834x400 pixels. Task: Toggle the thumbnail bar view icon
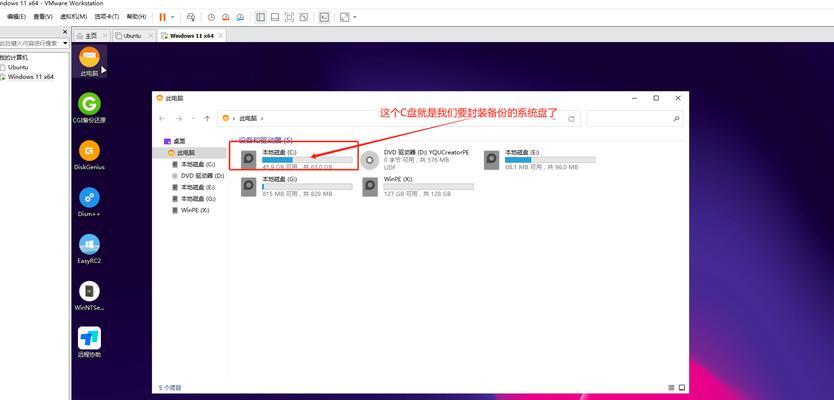tap(275, 17)
